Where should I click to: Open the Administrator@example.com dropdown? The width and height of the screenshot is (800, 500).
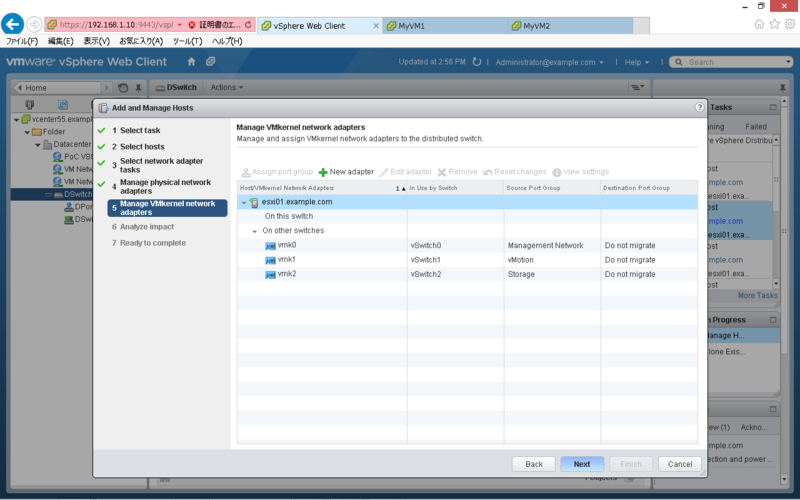(x=549, y=62)
